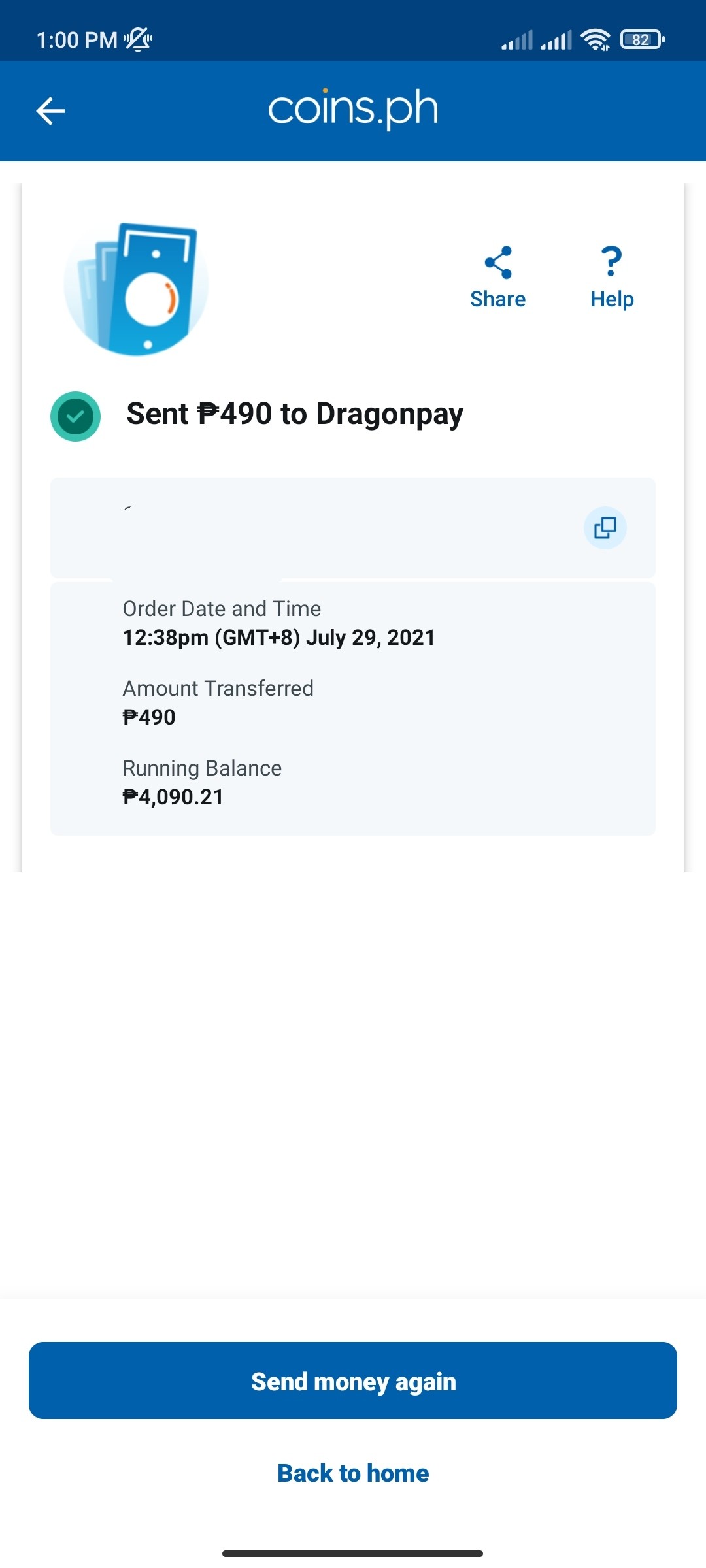Open Help via question mark icon
706x1568 pixels.
[612, 261]
